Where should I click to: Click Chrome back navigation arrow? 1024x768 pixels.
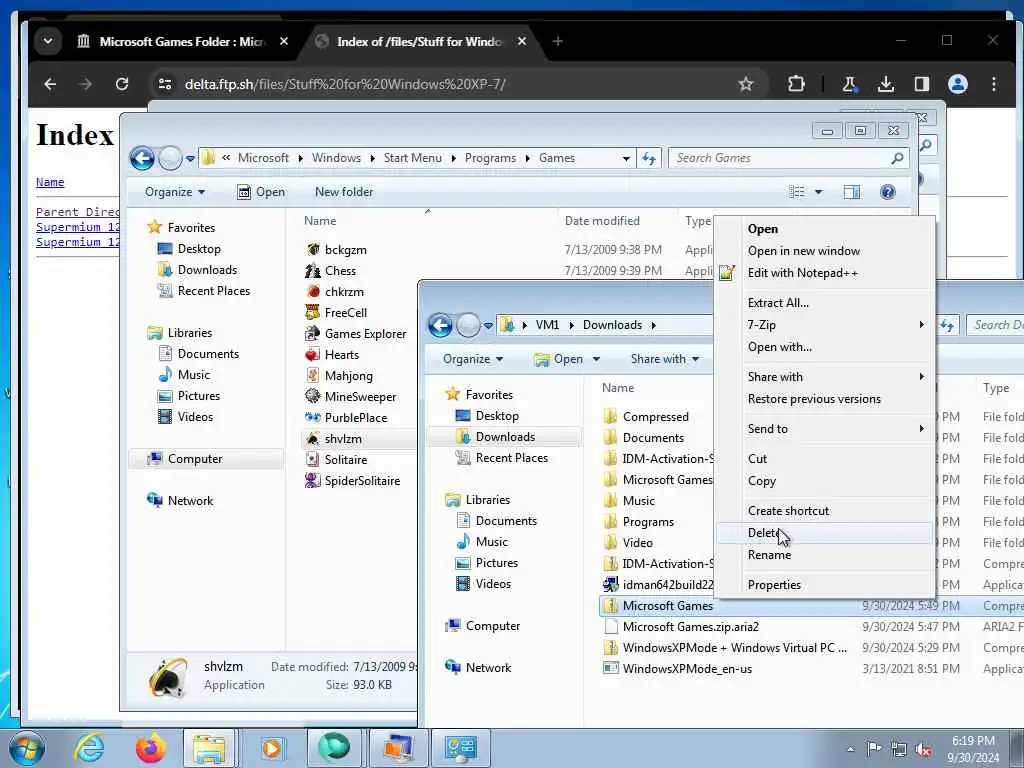pos(50,84)
